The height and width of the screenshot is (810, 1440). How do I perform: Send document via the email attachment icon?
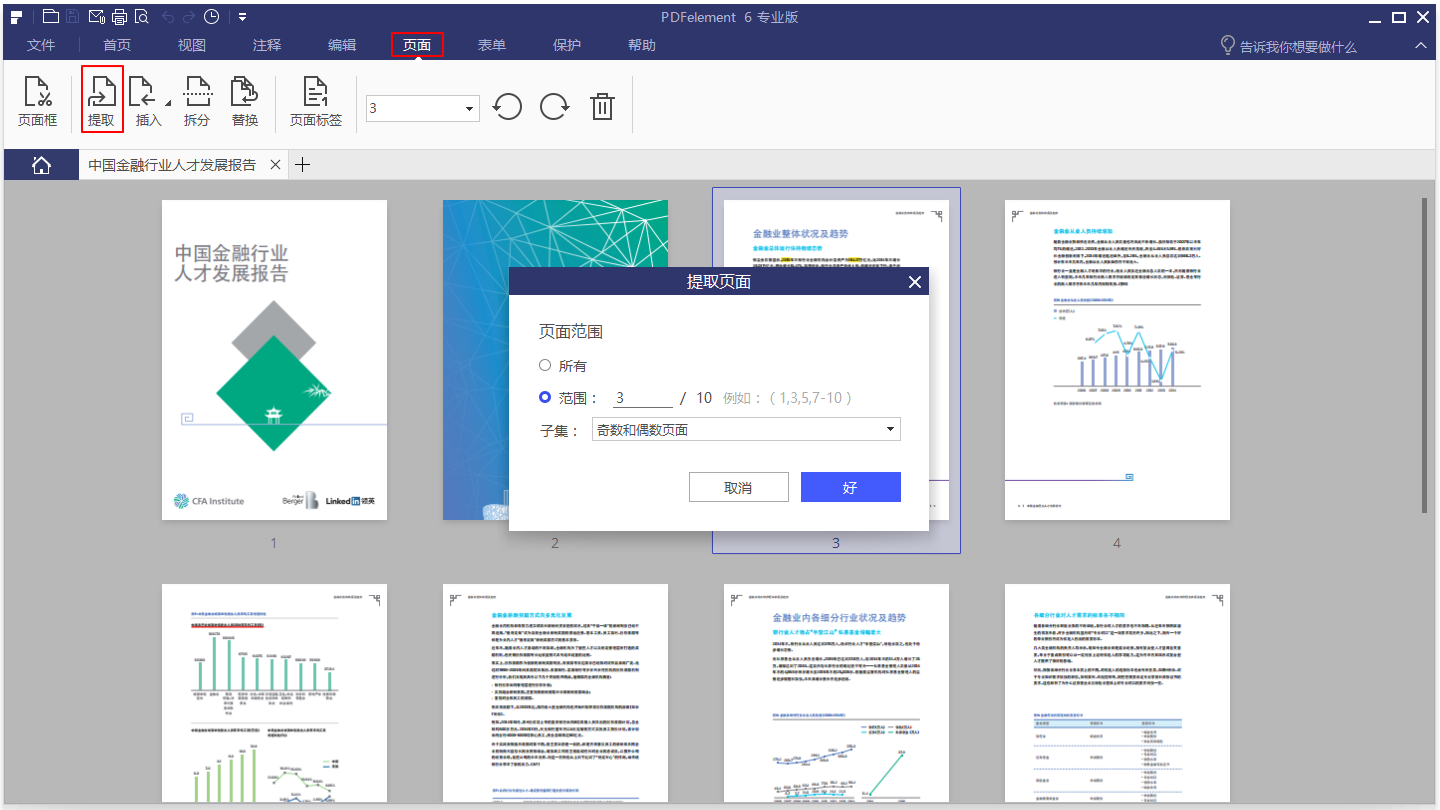point(96,17)
